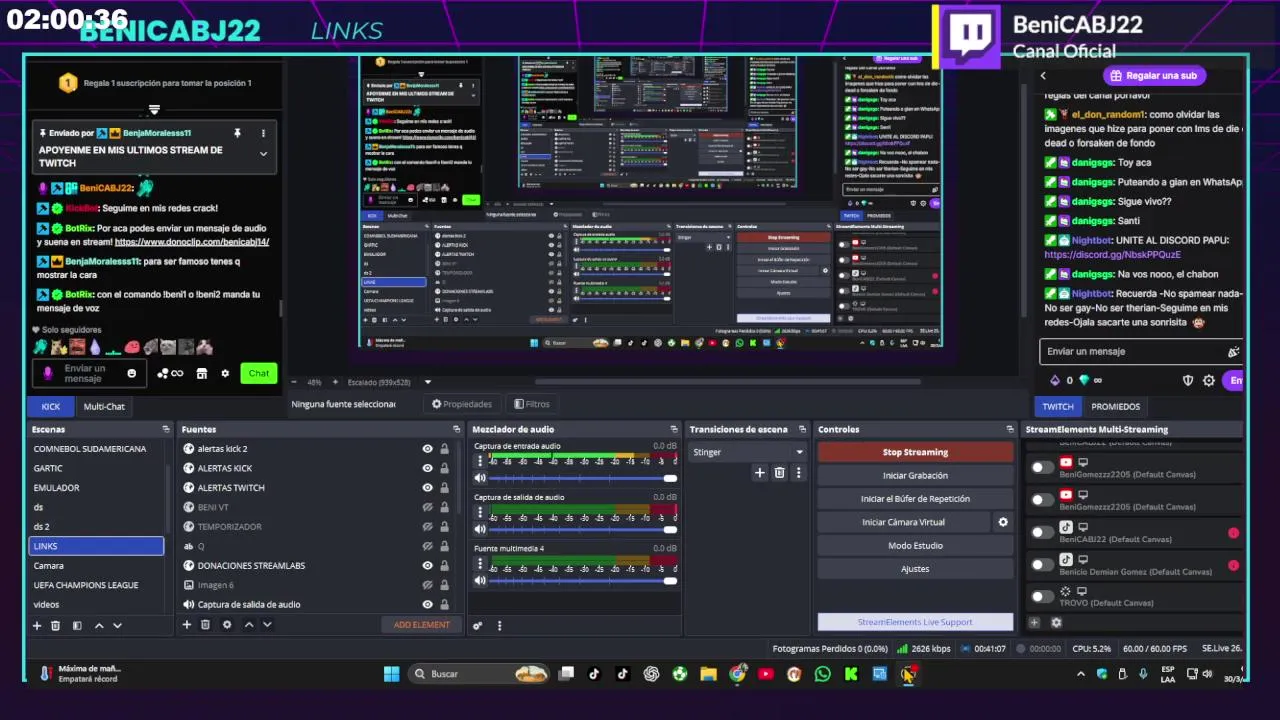The image size is (1280, 720).
Task: Open YouTube icon in taskbar
Action: coord(765,674)
